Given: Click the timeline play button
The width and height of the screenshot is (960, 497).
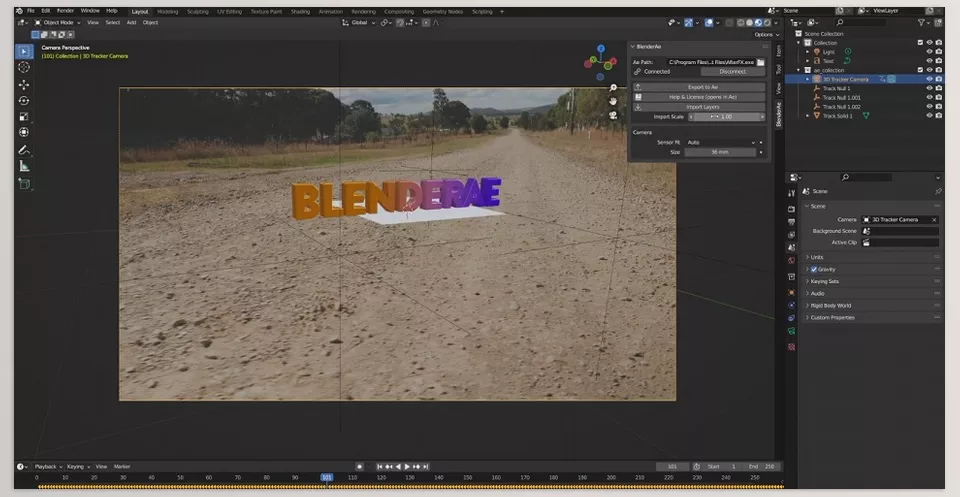Looking at the screenshot, I should 407,467.
